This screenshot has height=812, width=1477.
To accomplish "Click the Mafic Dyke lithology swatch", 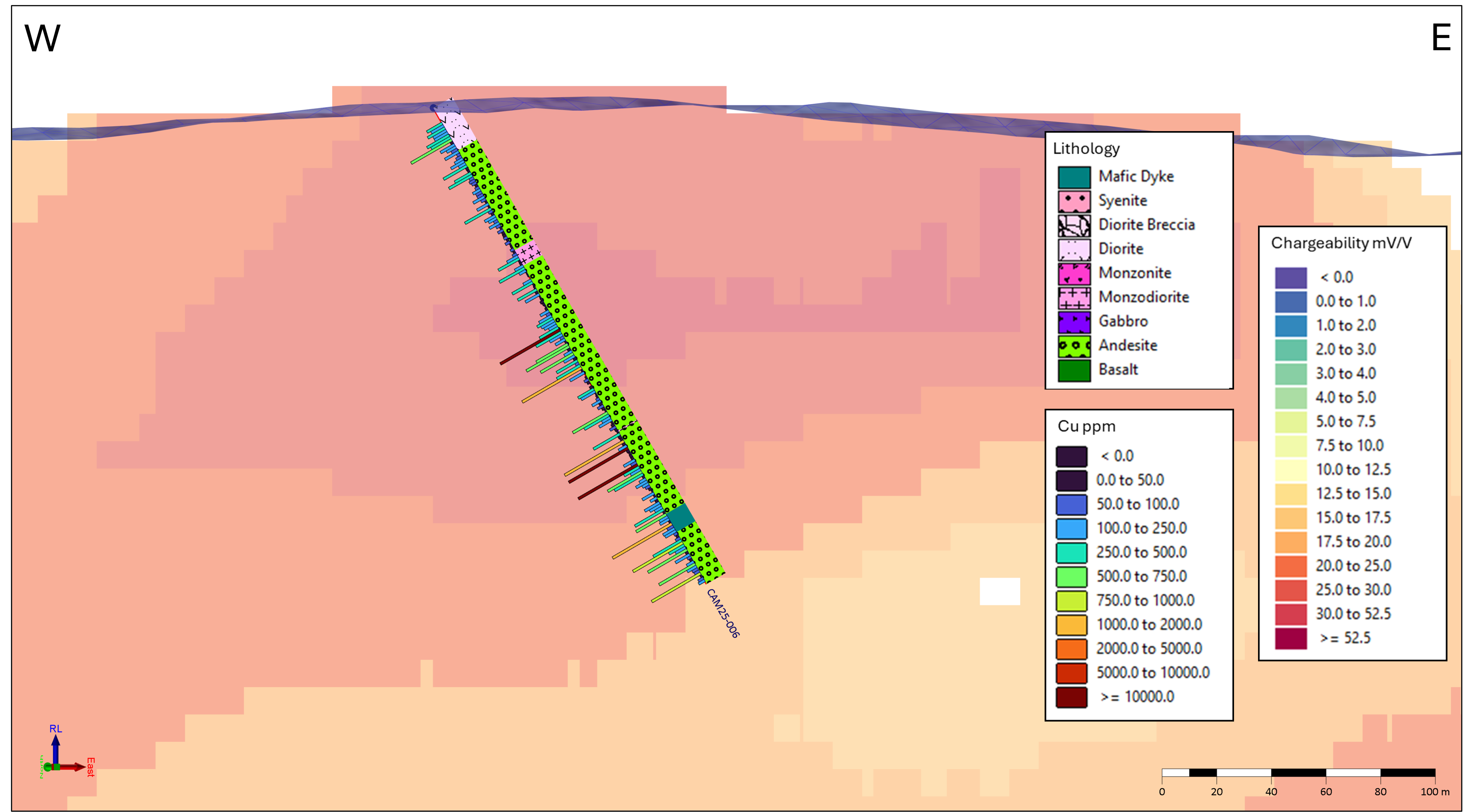I will coord(1074,177).
